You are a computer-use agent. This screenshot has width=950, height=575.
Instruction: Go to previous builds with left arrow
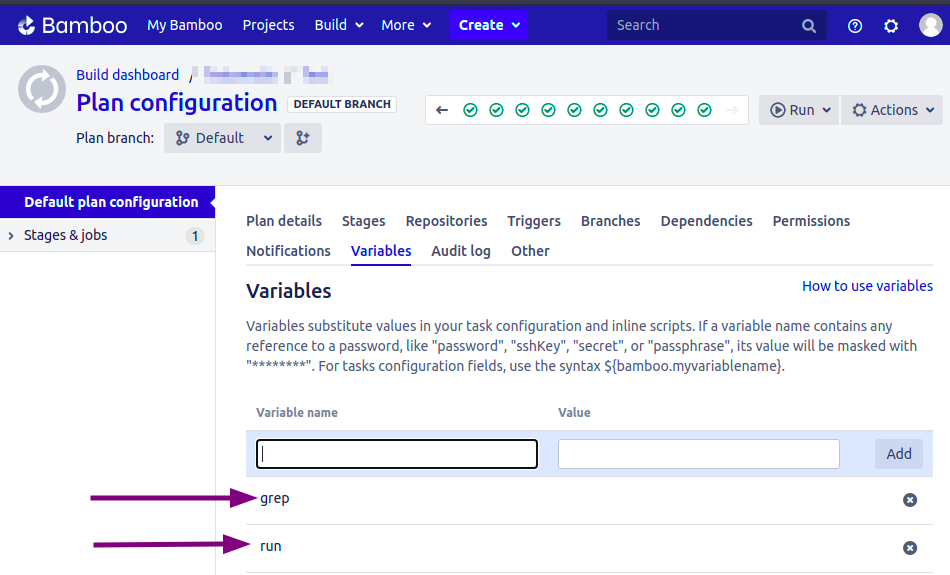click(442, 110)
